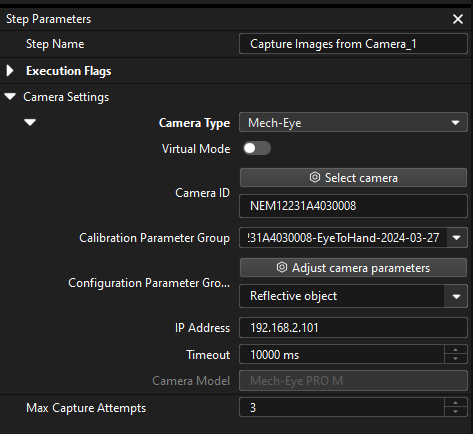473x434 pixels.
Task: Click the Step Name label
Action: point(55,44)
